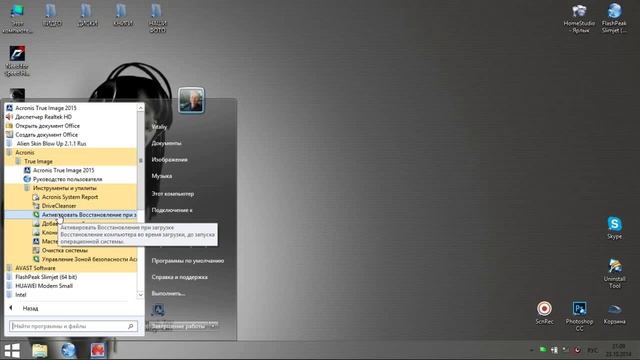640x360 pixels.
Task: Click the user account picture
Action: pyautogui.click(x=191, y=100)
